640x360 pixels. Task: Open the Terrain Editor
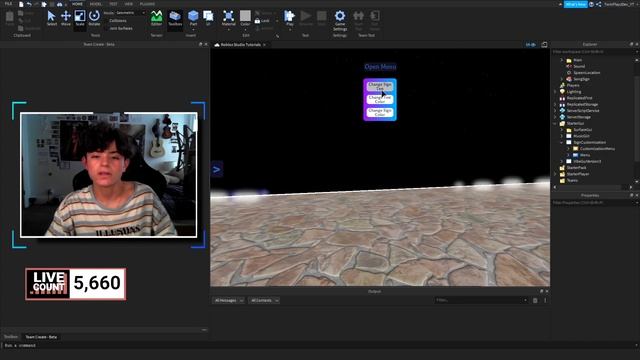click(x=156, y=18)
